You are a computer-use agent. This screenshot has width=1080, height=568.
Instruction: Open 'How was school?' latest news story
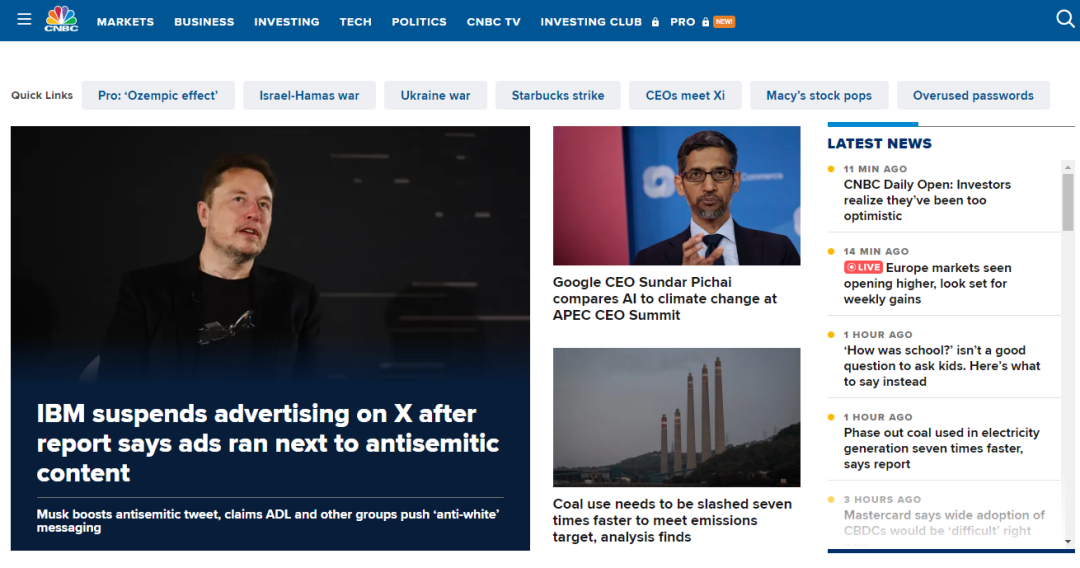(x=942, y=366)
